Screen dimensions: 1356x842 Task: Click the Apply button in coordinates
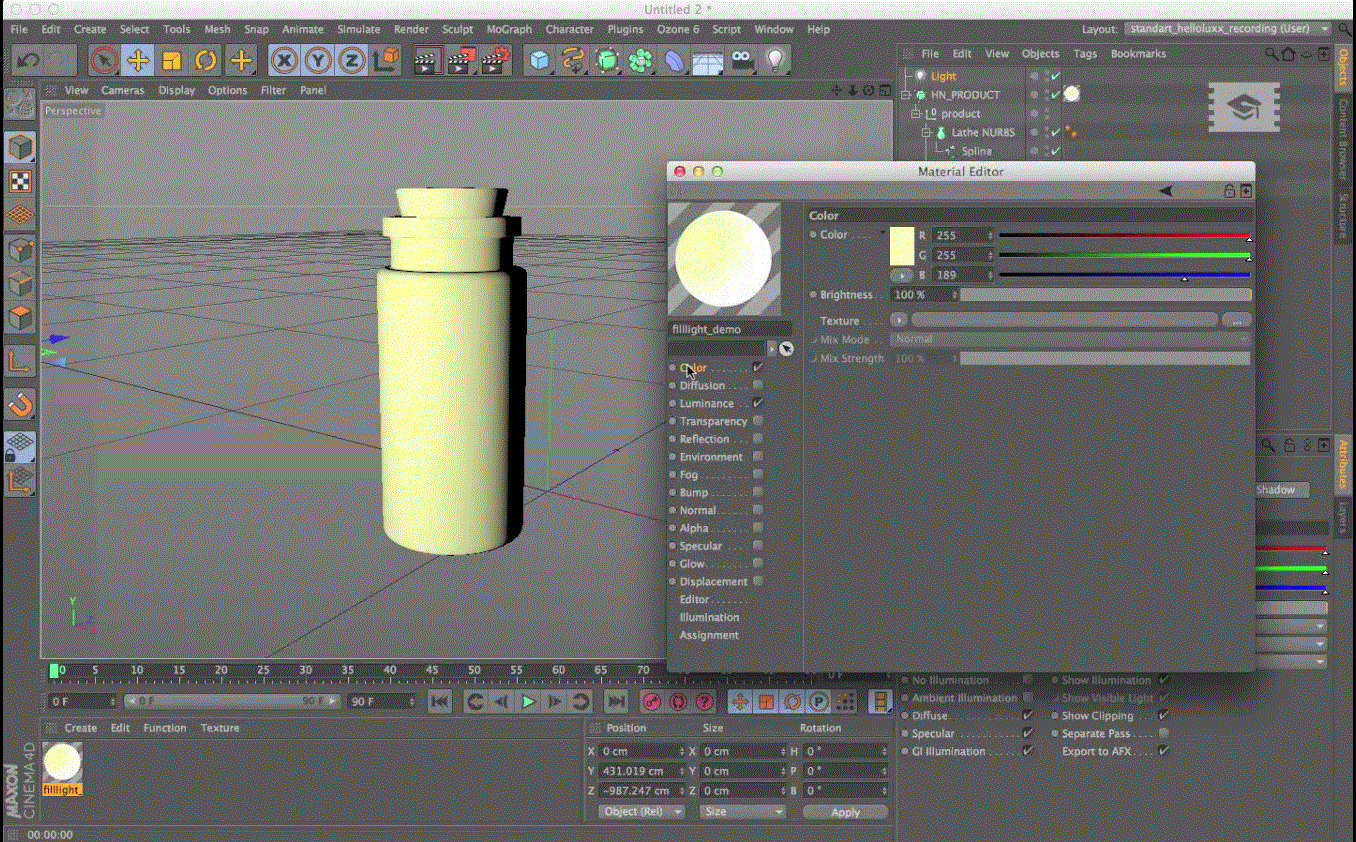tap(845, 812)
